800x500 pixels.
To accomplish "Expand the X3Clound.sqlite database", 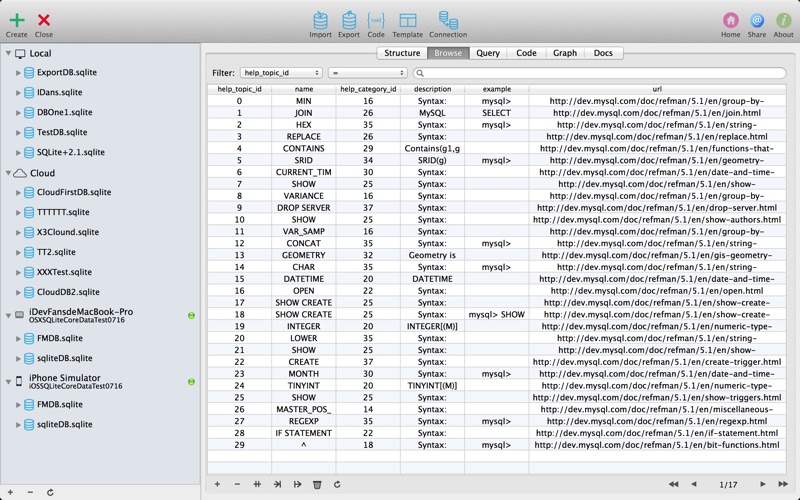I will point(18,233).
